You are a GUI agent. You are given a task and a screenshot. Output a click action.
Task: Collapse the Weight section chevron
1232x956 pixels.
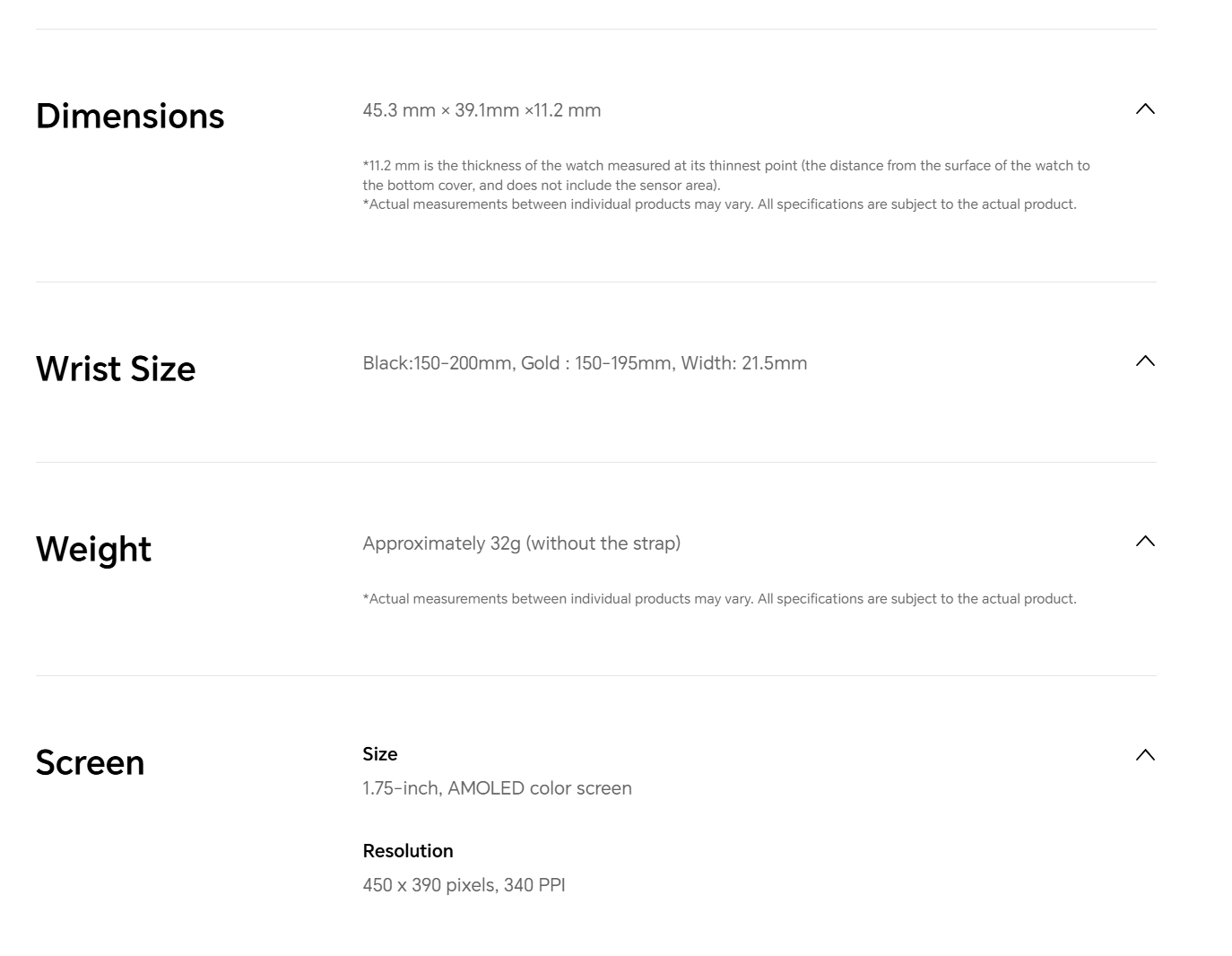click(1145, 542)
